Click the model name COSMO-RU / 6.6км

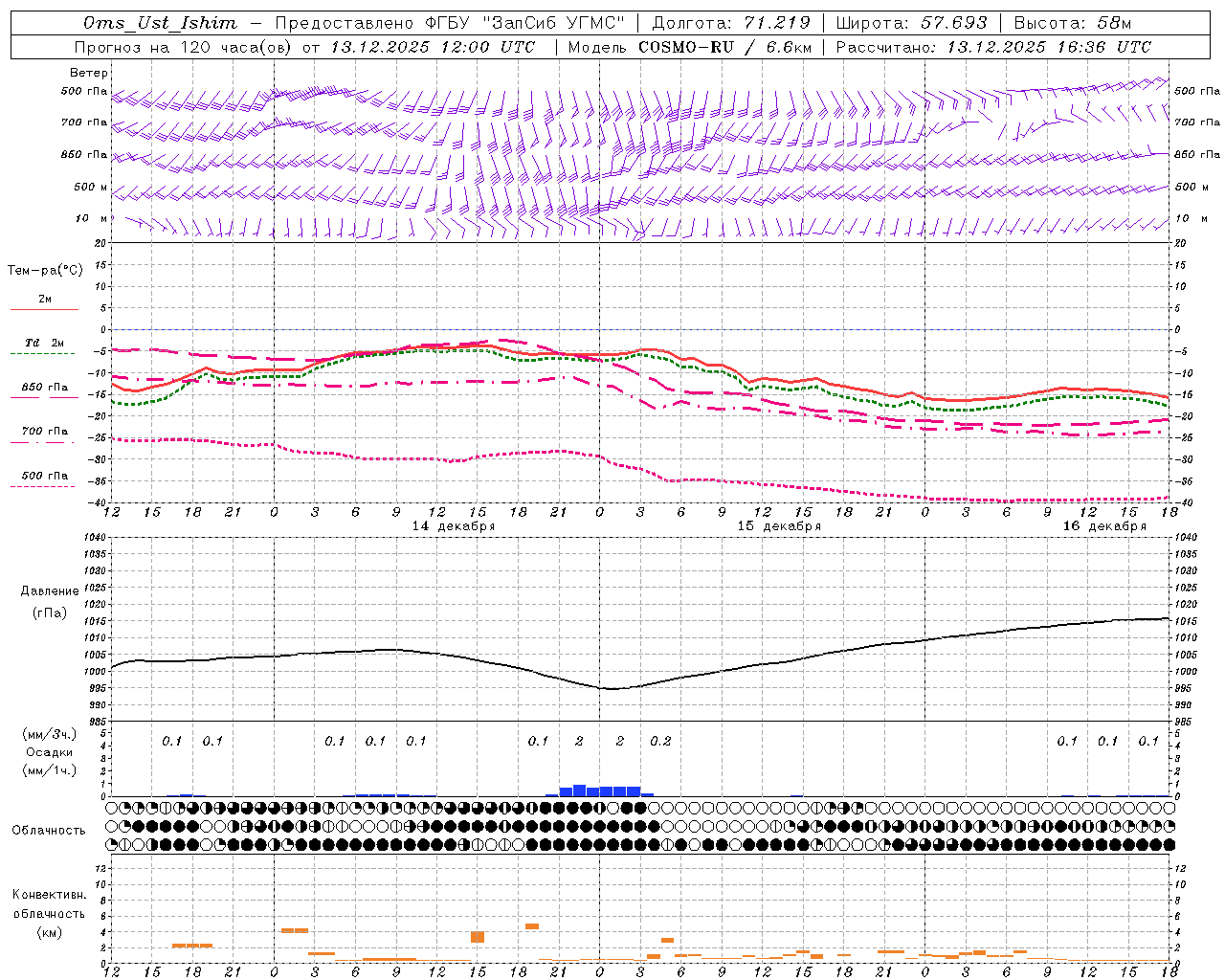click(x=724, y=47)
